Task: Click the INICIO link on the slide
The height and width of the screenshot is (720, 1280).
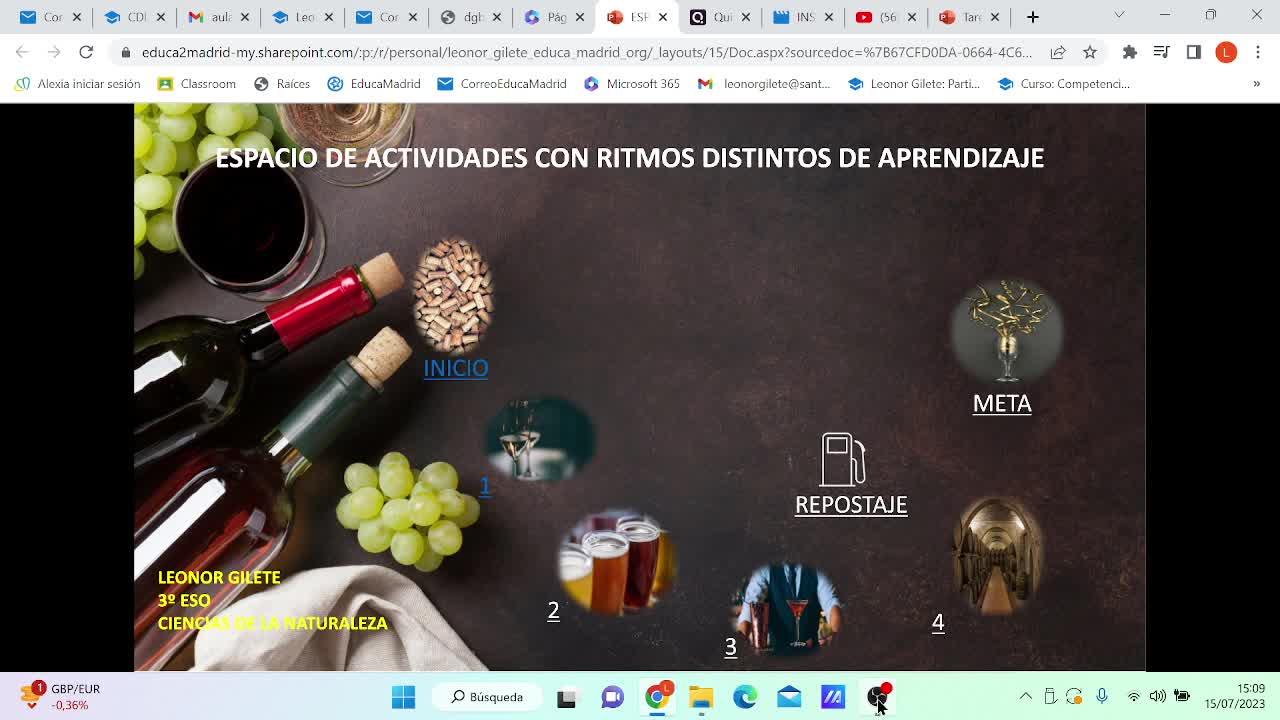Action: click(x=455, y=368)
